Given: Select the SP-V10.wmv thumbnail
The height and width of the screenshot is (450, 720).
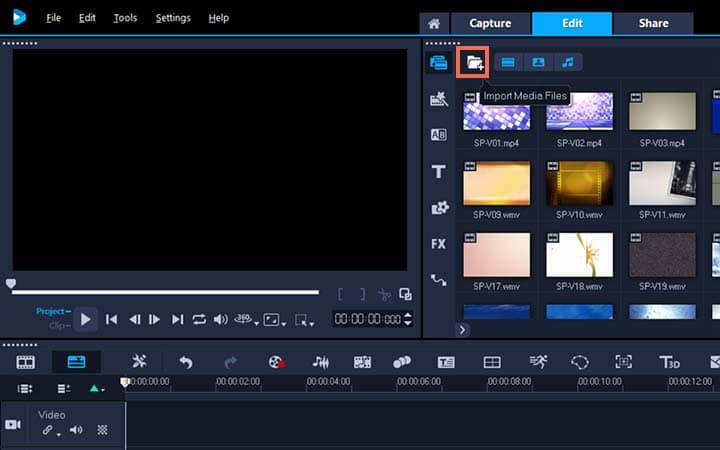Looking at the screenshot, I should [579, 184].
